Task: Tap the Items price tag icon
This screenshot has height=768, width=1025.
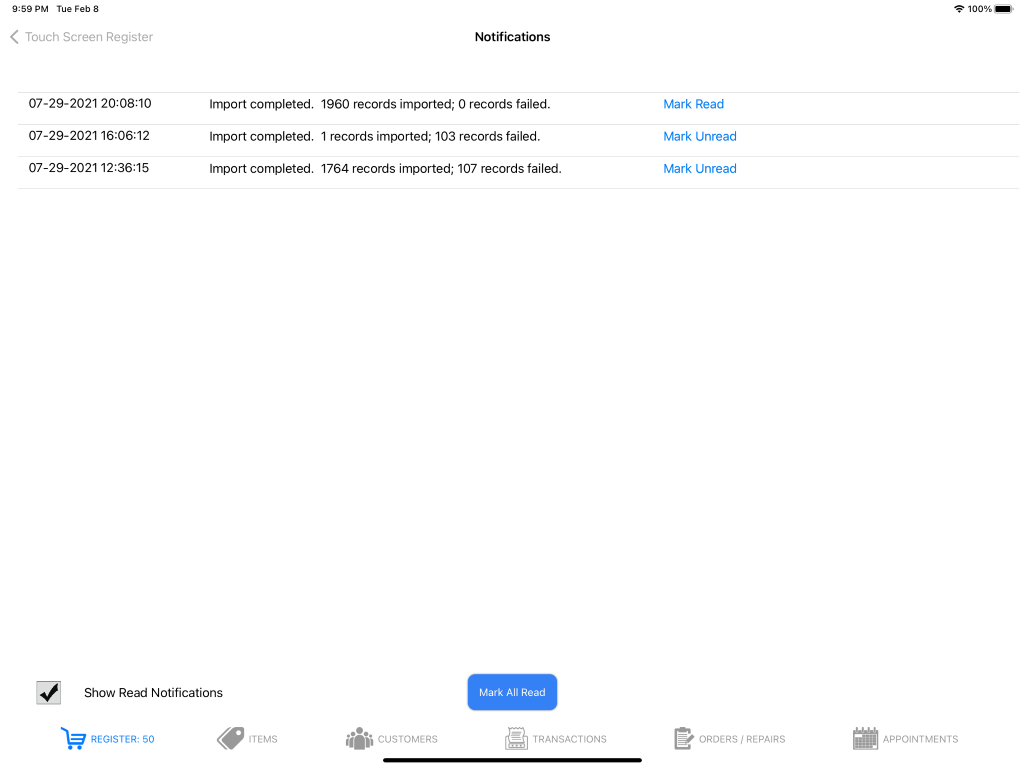Action: (230, 739)
